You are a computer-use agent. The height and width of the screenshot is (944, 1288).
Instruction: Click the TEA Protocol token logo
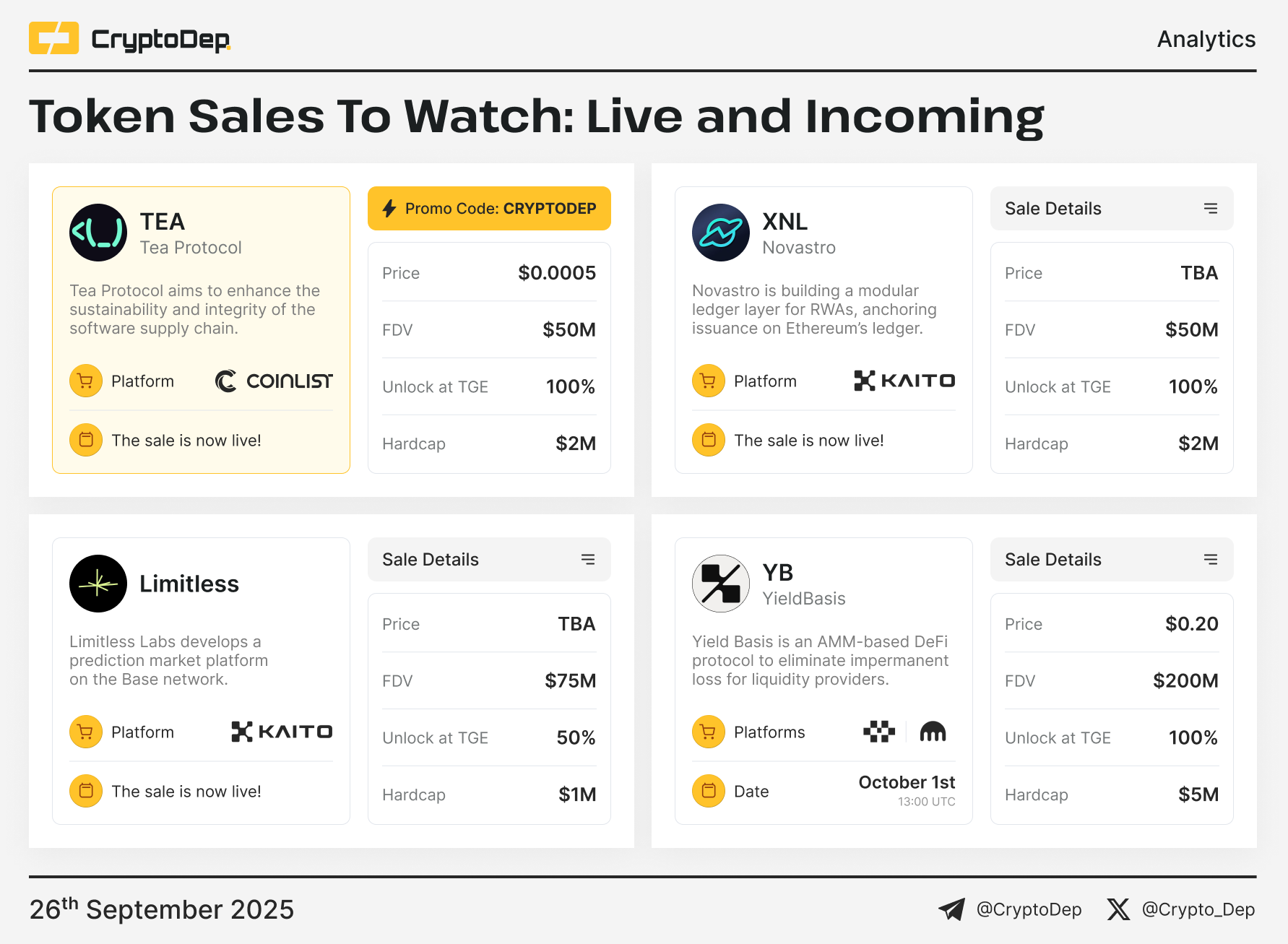tap(98, 233)
